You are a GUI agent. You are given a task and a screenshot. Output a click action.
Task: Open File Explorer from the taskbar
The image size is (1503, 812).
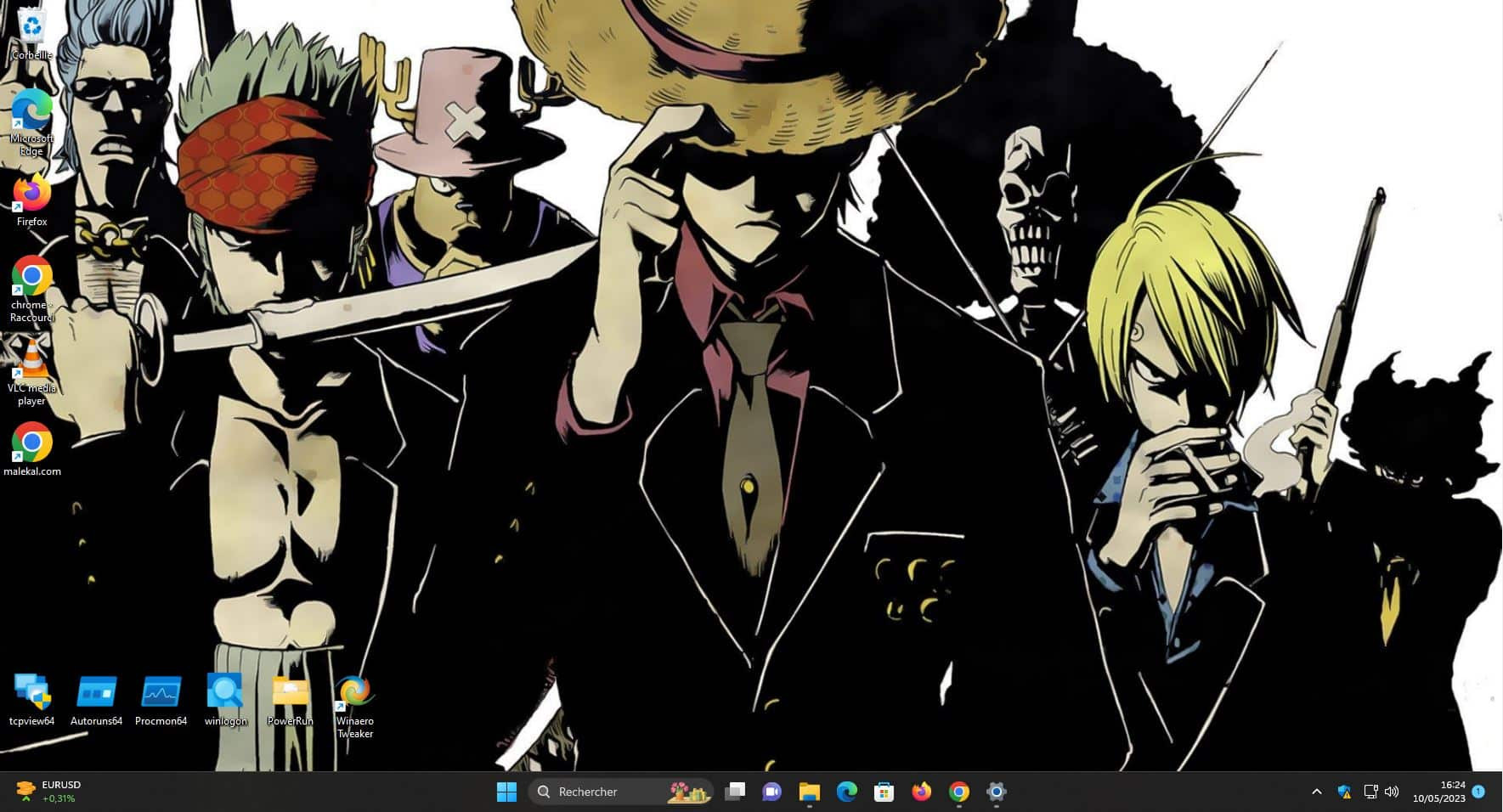click(x=809, y=792)
